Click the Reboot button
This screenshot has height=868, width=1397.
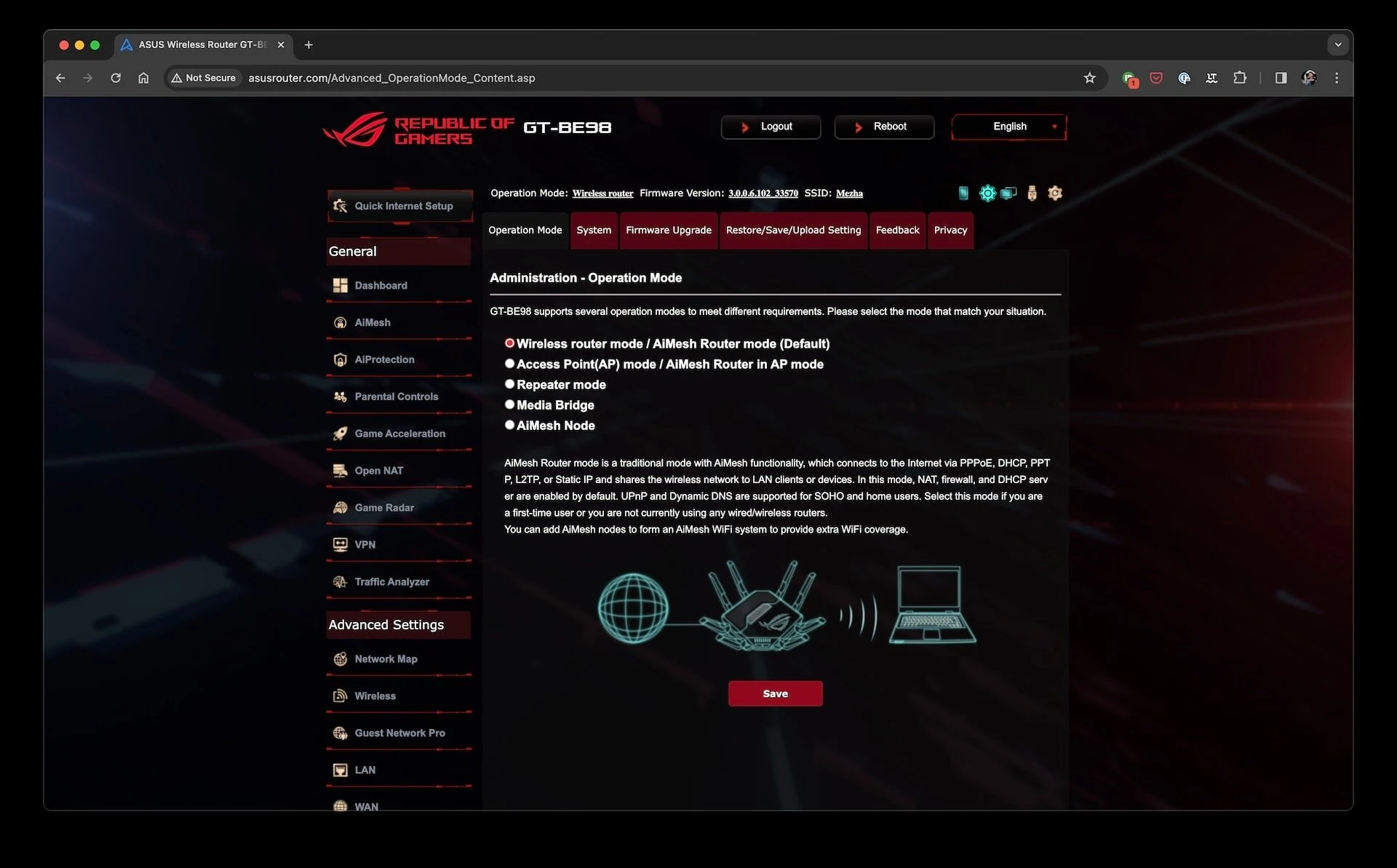tap(884, 127)
